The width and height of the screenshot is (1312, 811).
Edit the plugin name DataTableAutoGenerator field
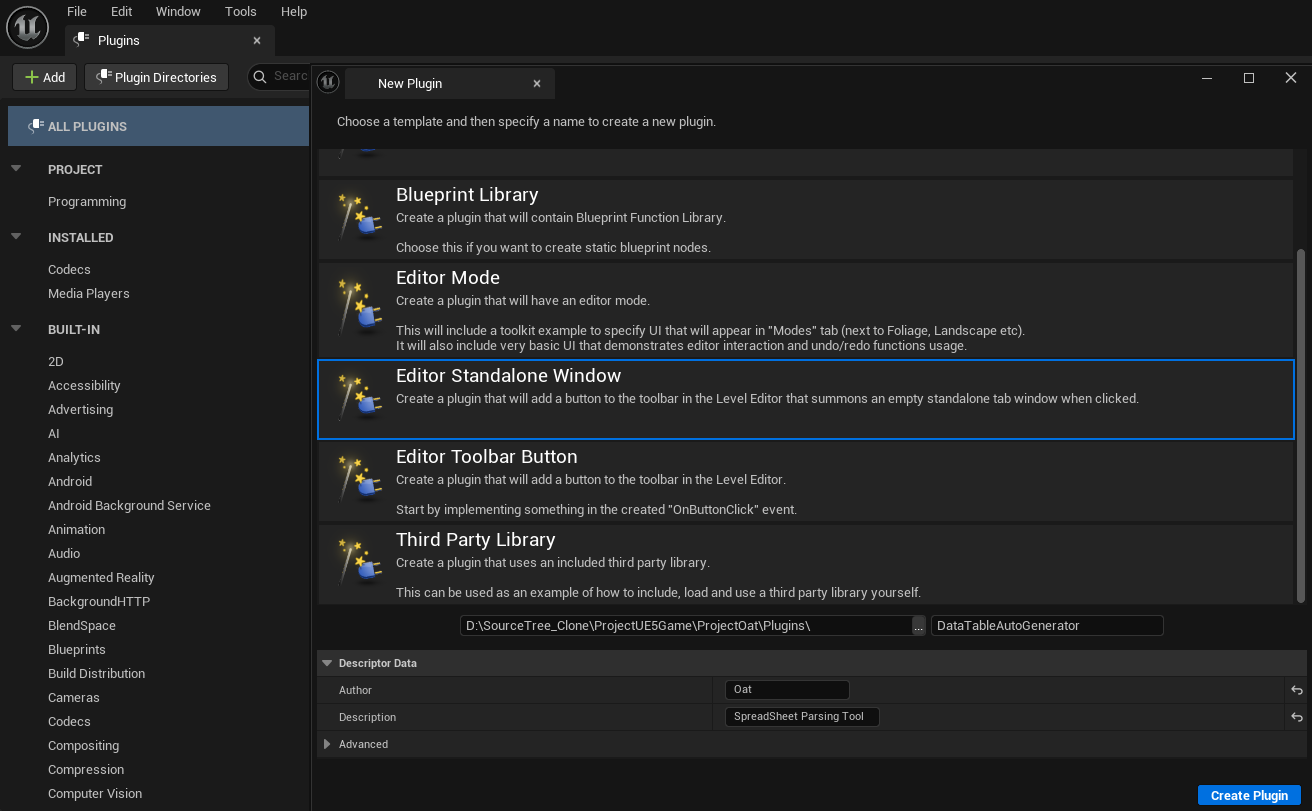(x=1047, y=626)
